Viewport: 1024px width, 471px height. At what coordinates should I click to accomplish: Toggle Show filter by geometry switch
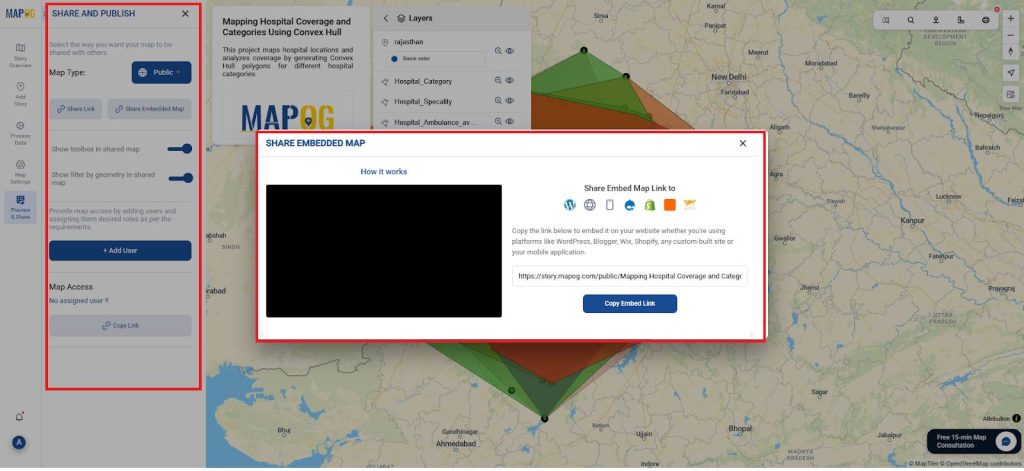(x=180, y=178)
